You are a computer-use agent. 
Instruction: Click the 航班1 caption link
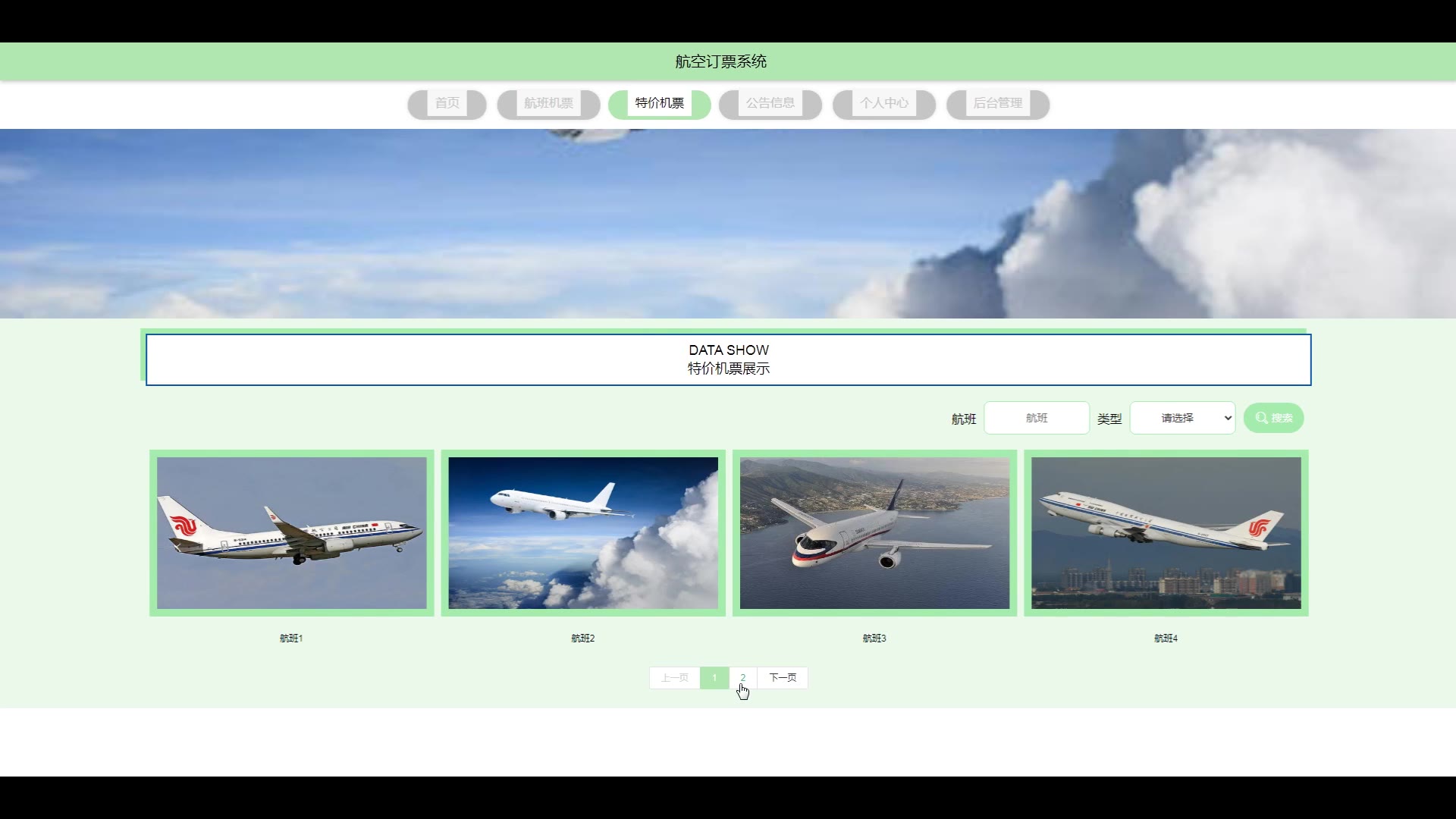(x=291, y=639)
